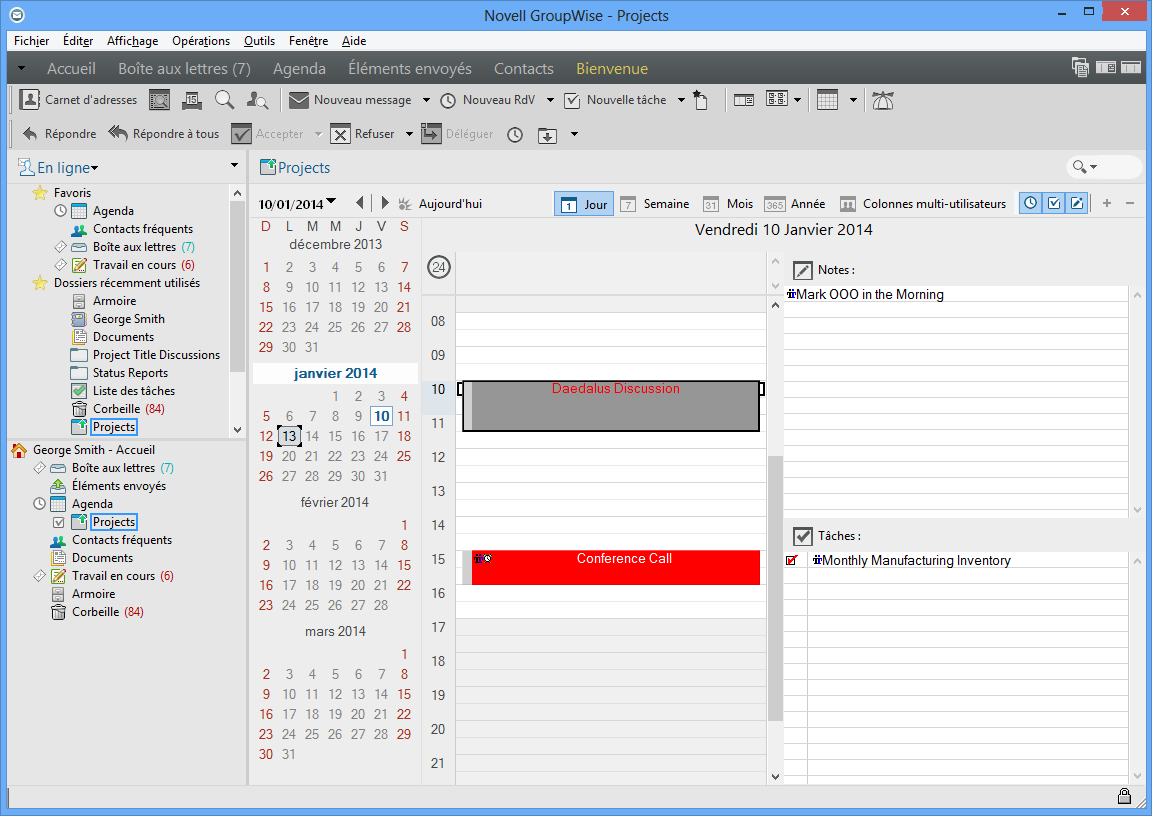This screenshot has height=816, width=1152.
Task: Toggle the appointments clock display filter
Action: (1031, 203)
